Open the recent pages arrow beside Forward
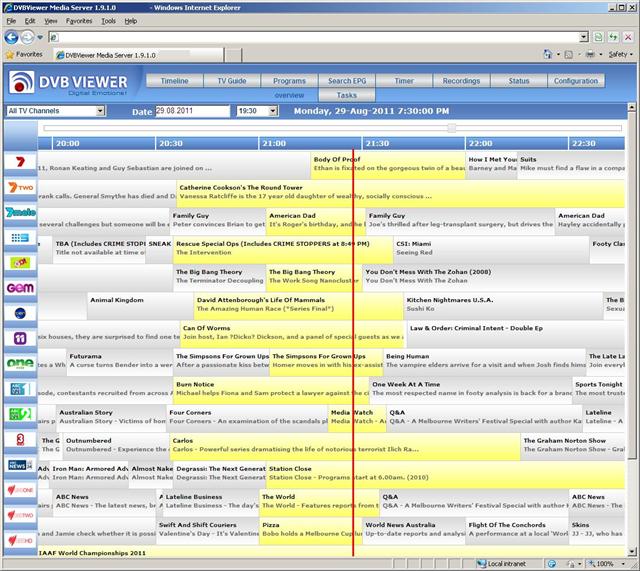This screenshot has height=571, width=640. (40, 38)
